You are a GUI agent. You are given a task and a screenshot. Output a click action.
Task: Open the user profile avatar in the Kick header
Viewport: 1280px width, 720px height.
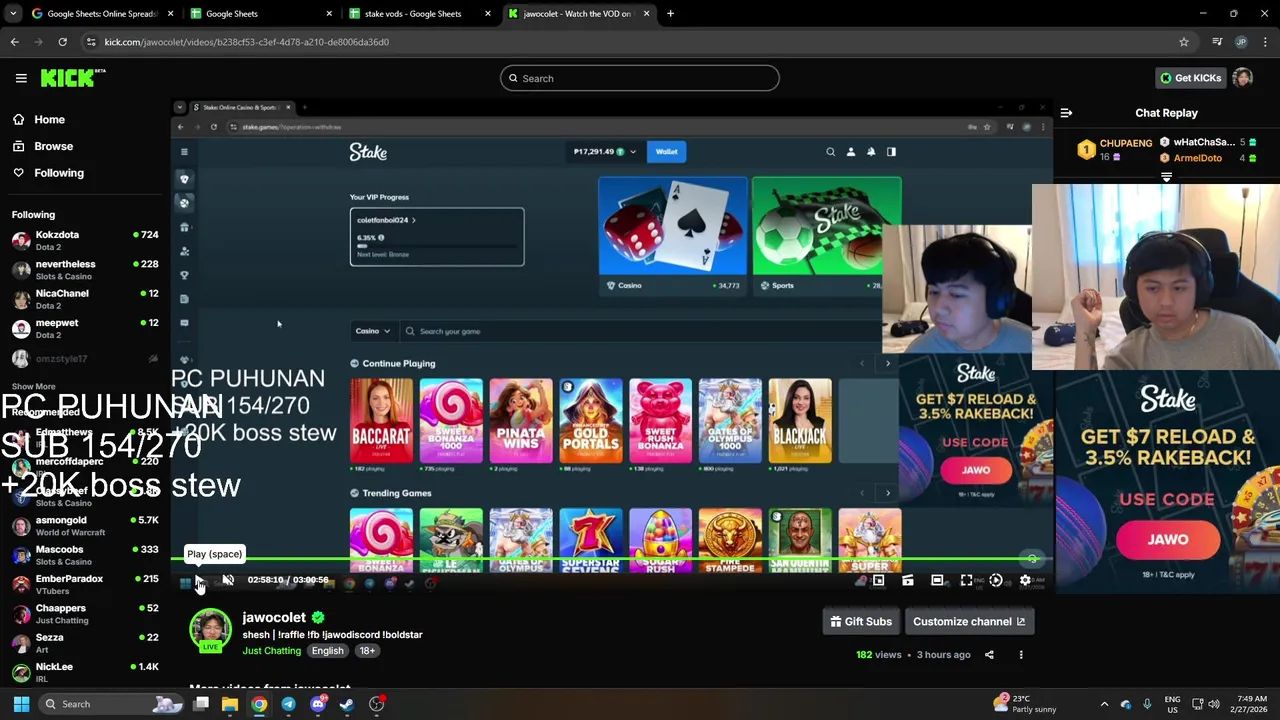[x=1242, y=78]
